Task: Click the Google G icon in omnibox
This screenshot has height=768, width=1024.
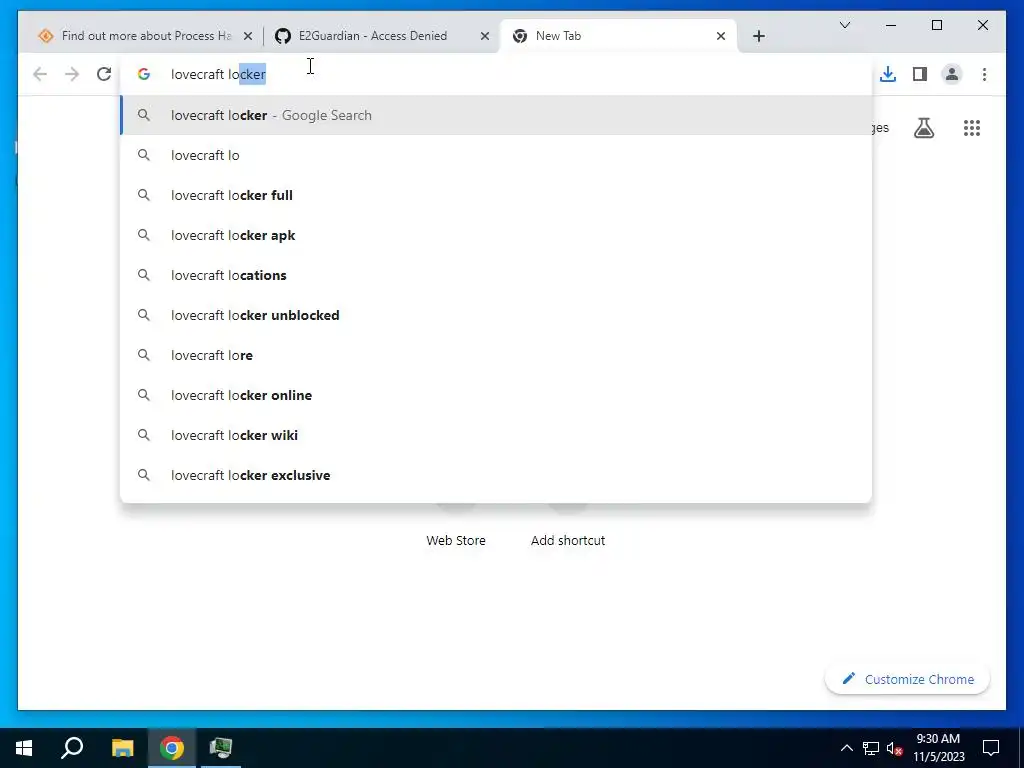Action: click(144, 74)
